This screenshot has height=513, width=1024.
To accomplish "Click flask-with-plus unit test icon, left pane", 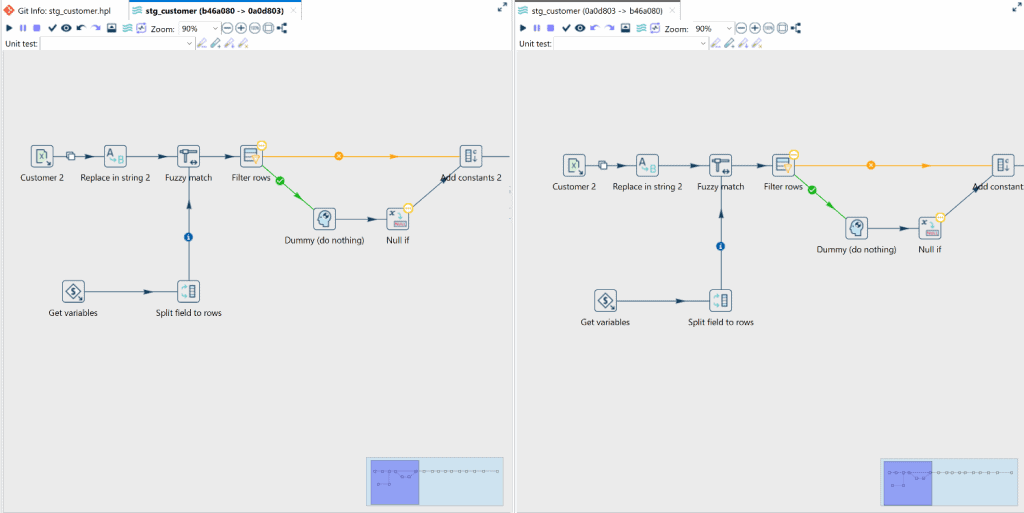I will point(216,44).
